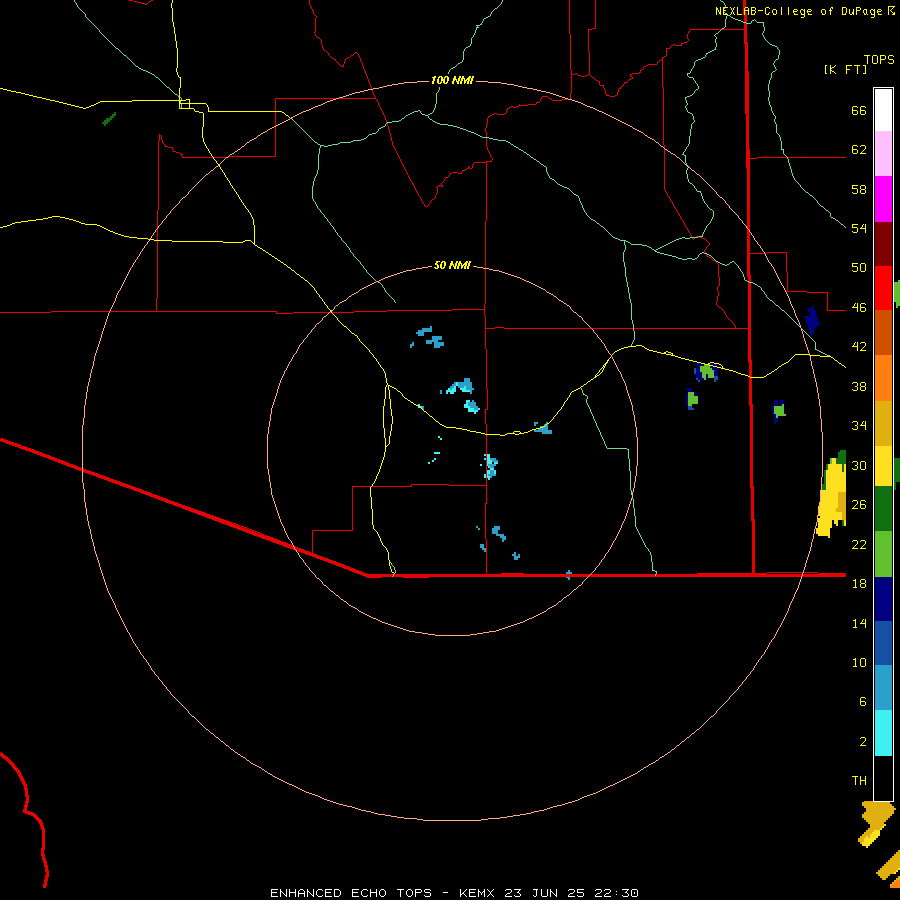The height and width of the screenshot is (900, 900).
Task: Click the "18" legend tick value
Action: (x=859, y=584)
